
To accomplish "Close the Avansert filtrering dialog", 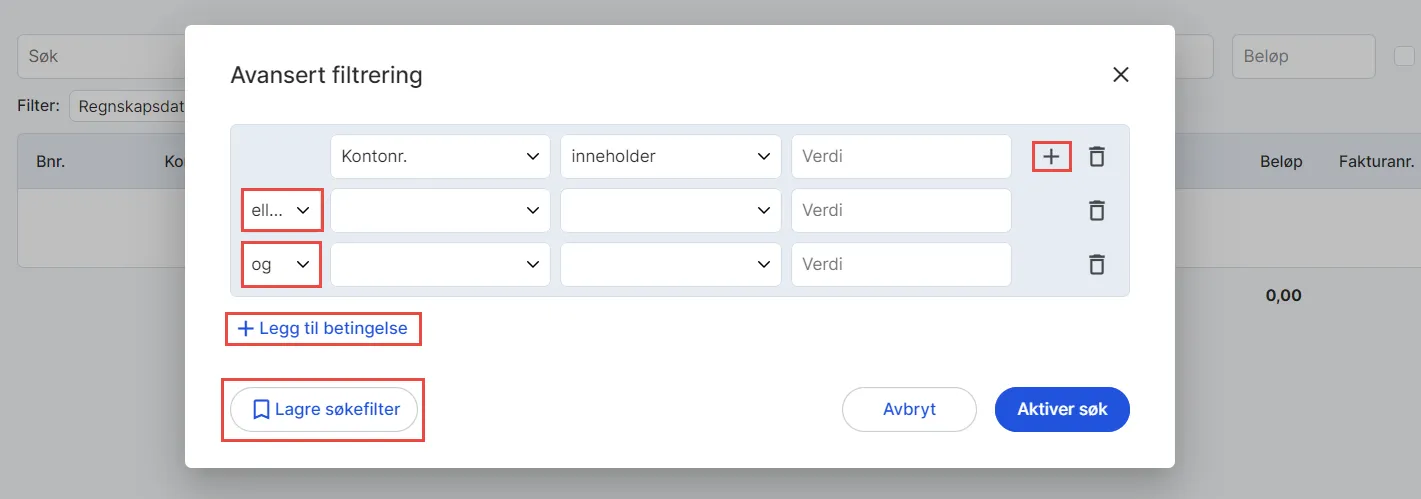I will 1120,75.
